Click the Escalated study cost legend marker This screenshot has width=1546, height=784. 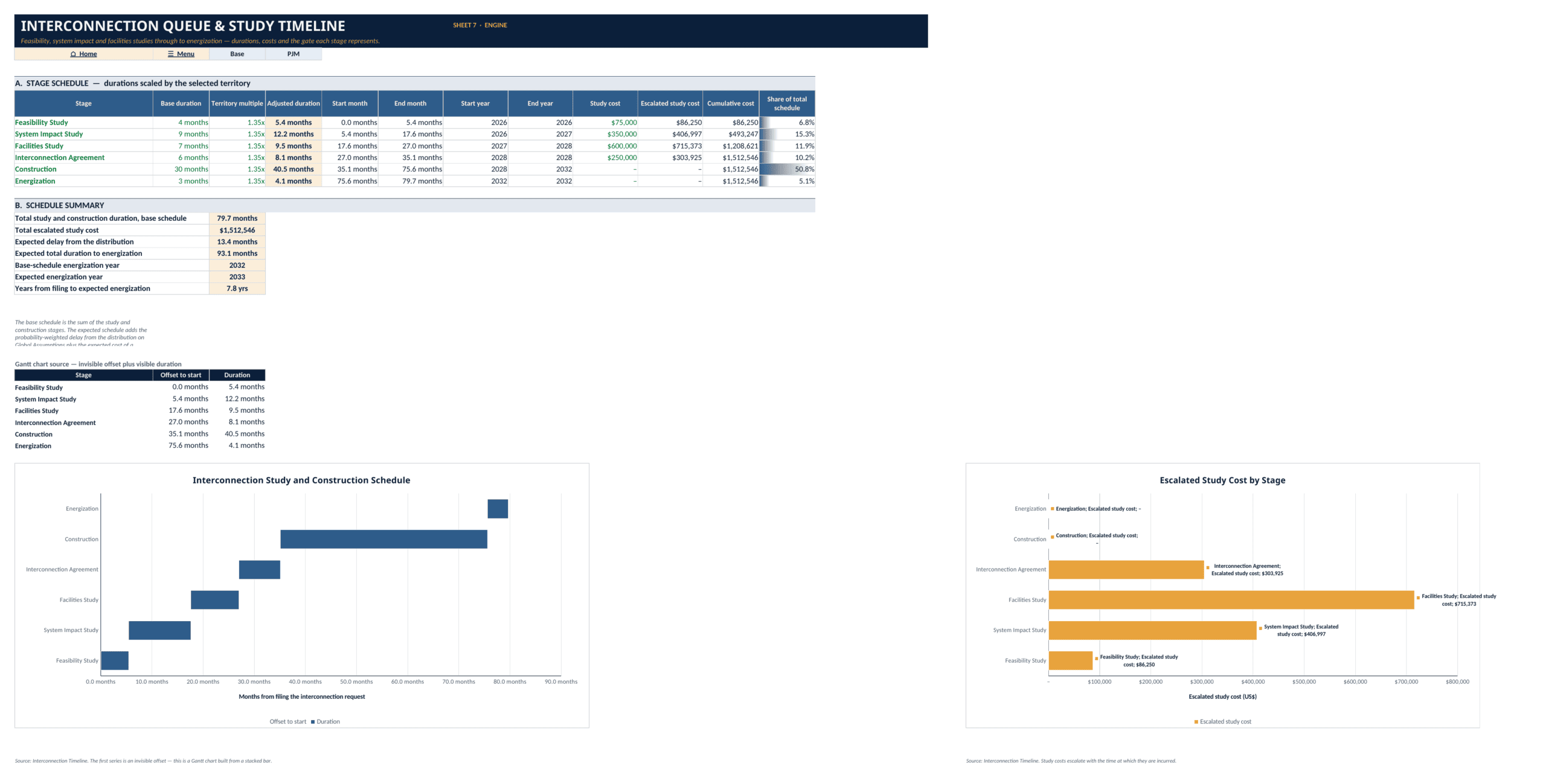[1196, 722]
